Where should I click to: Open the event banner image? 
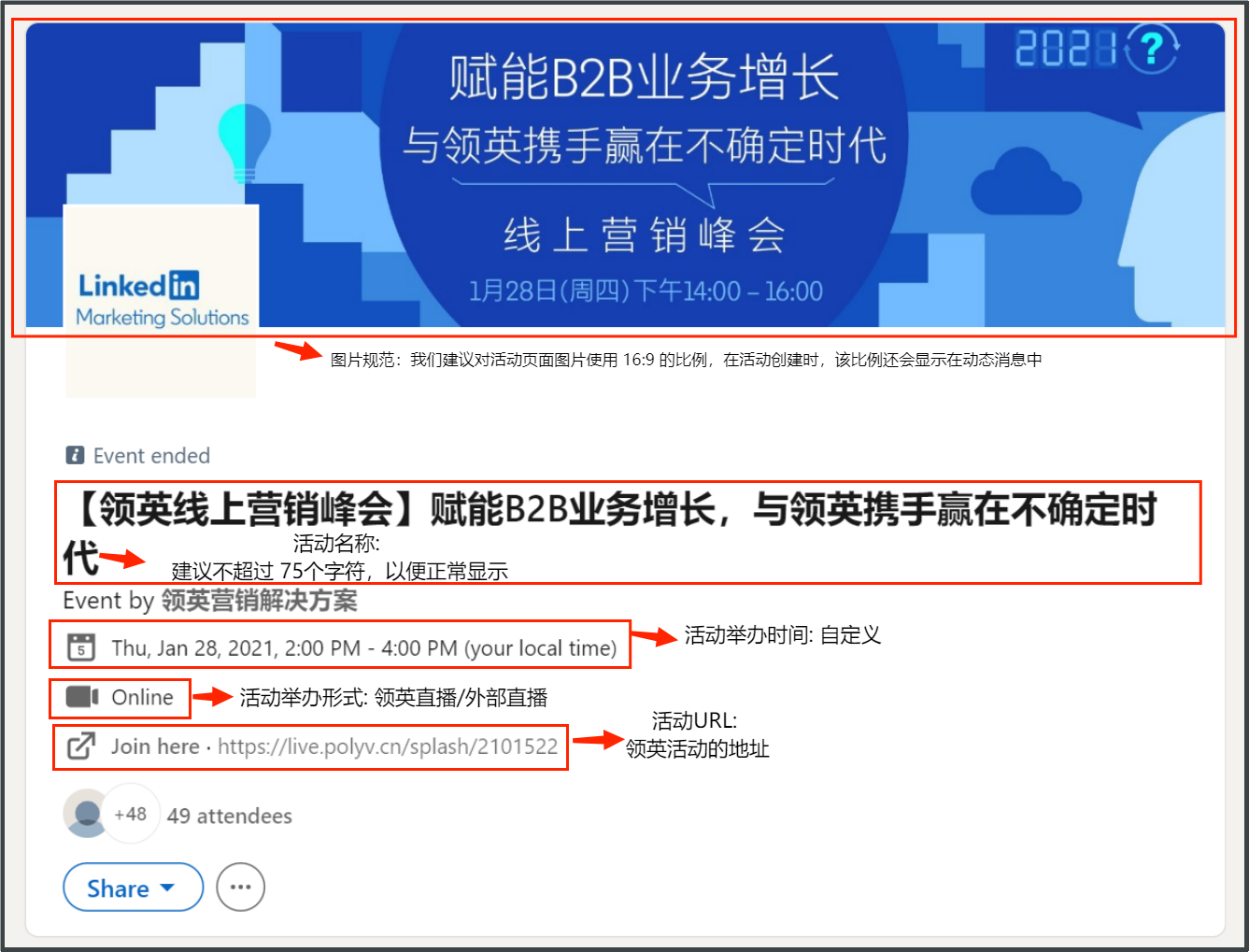tap(625, 175)
